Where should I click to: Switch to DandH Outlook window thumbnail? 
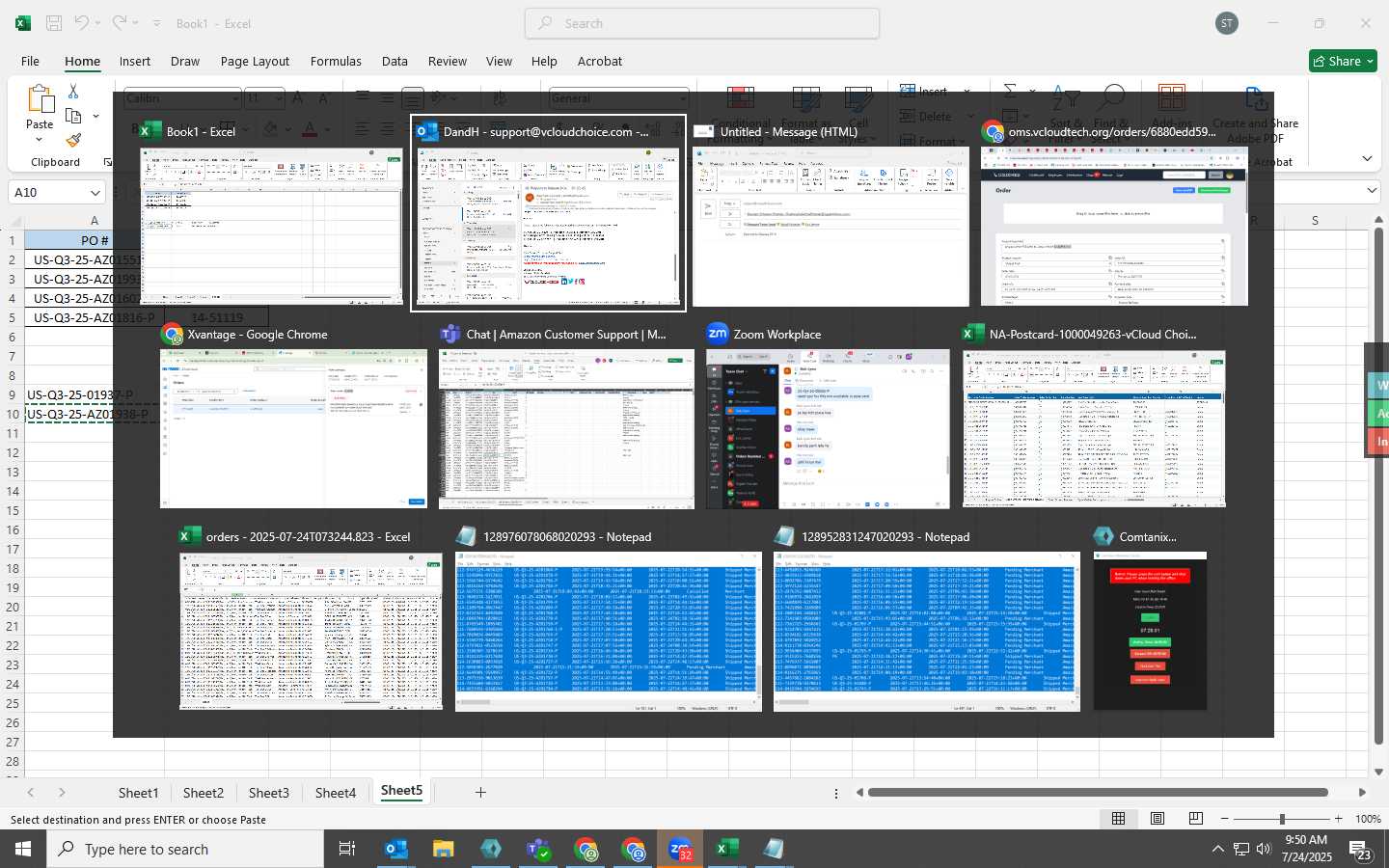click(548, 213)
